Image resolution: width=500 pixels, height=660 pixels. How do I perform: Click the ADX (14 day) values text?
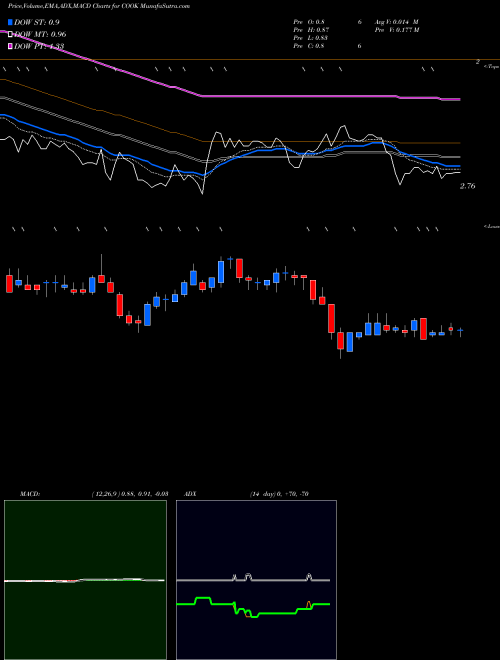coord(279,494)
